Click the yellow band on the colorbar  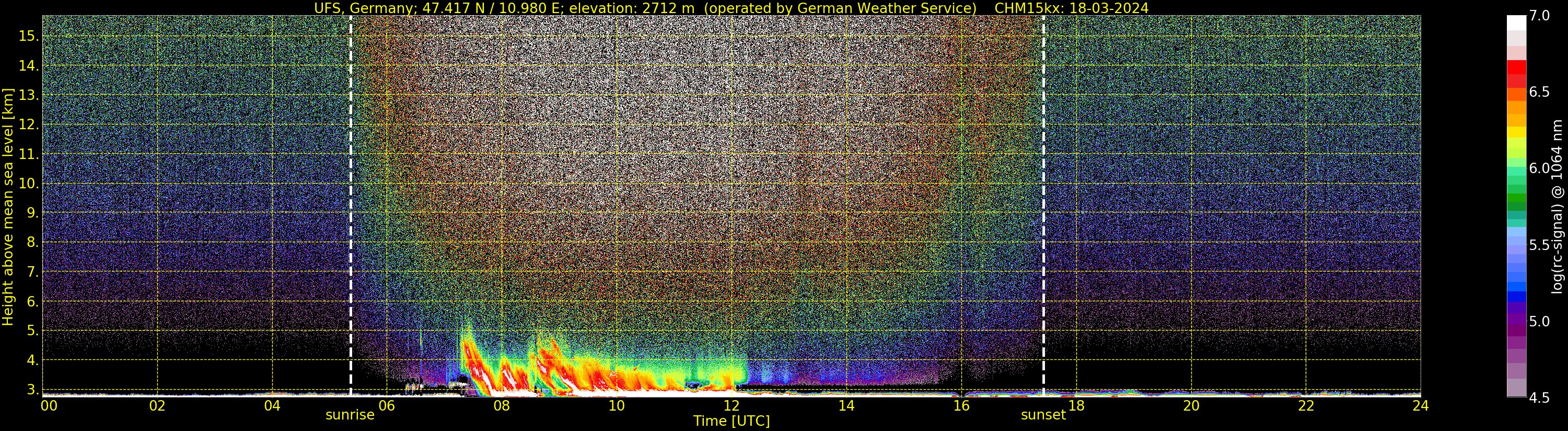[x=1516, y=132]
